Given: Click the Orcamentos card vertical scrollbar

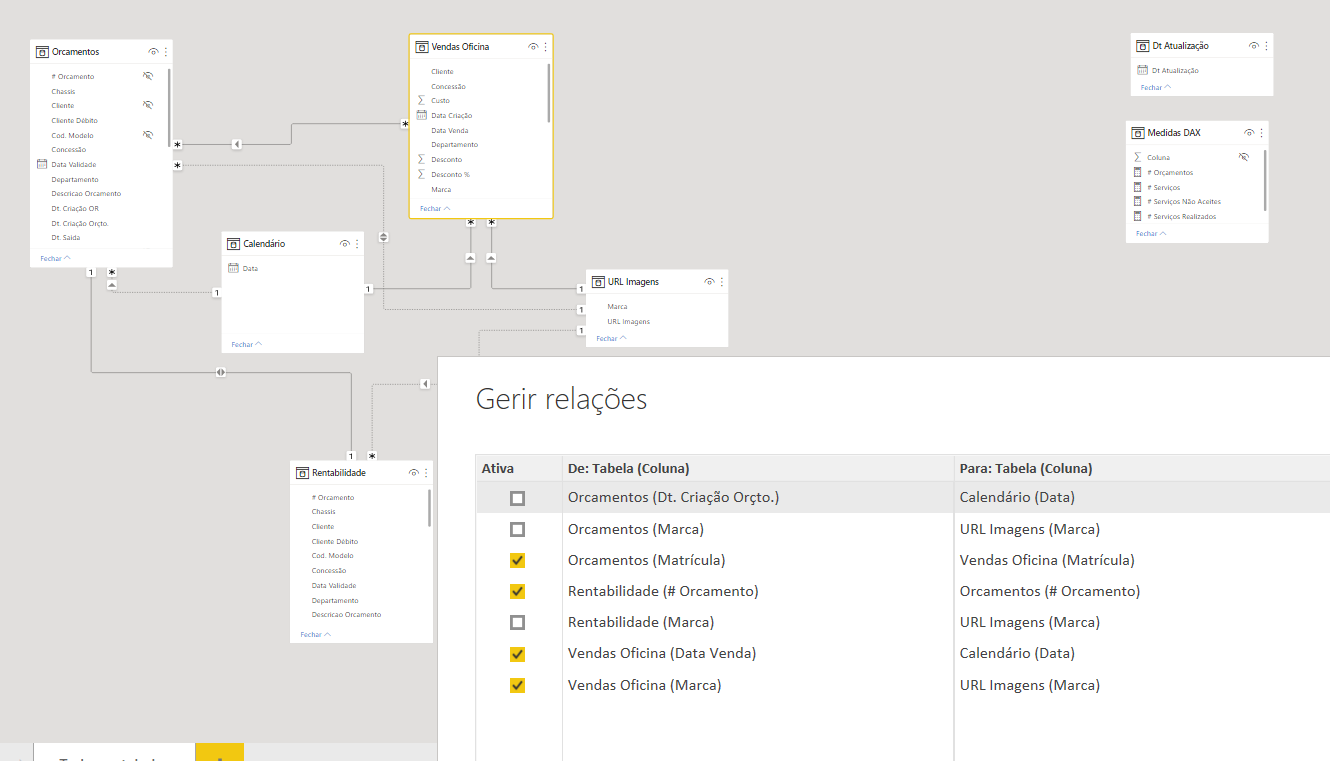Looking at the screenshot, I should point(169,108).
